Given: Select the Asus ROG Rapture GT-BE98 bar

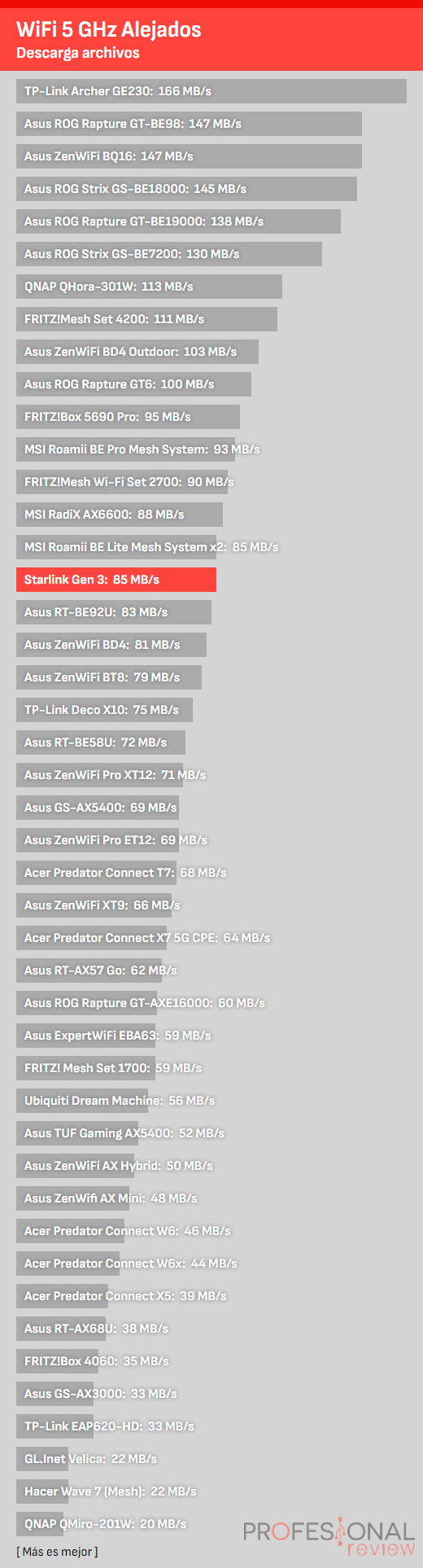Looking at the screenshot, I should click(189, 124).
